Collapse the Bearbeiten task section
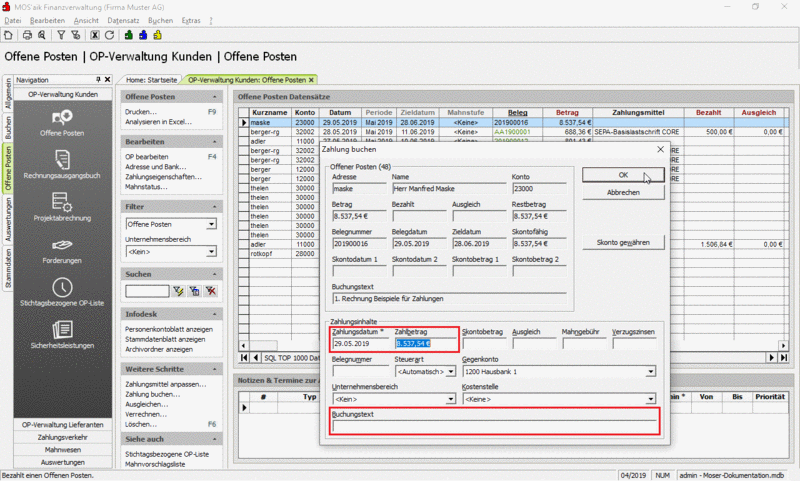 point(214,142)
